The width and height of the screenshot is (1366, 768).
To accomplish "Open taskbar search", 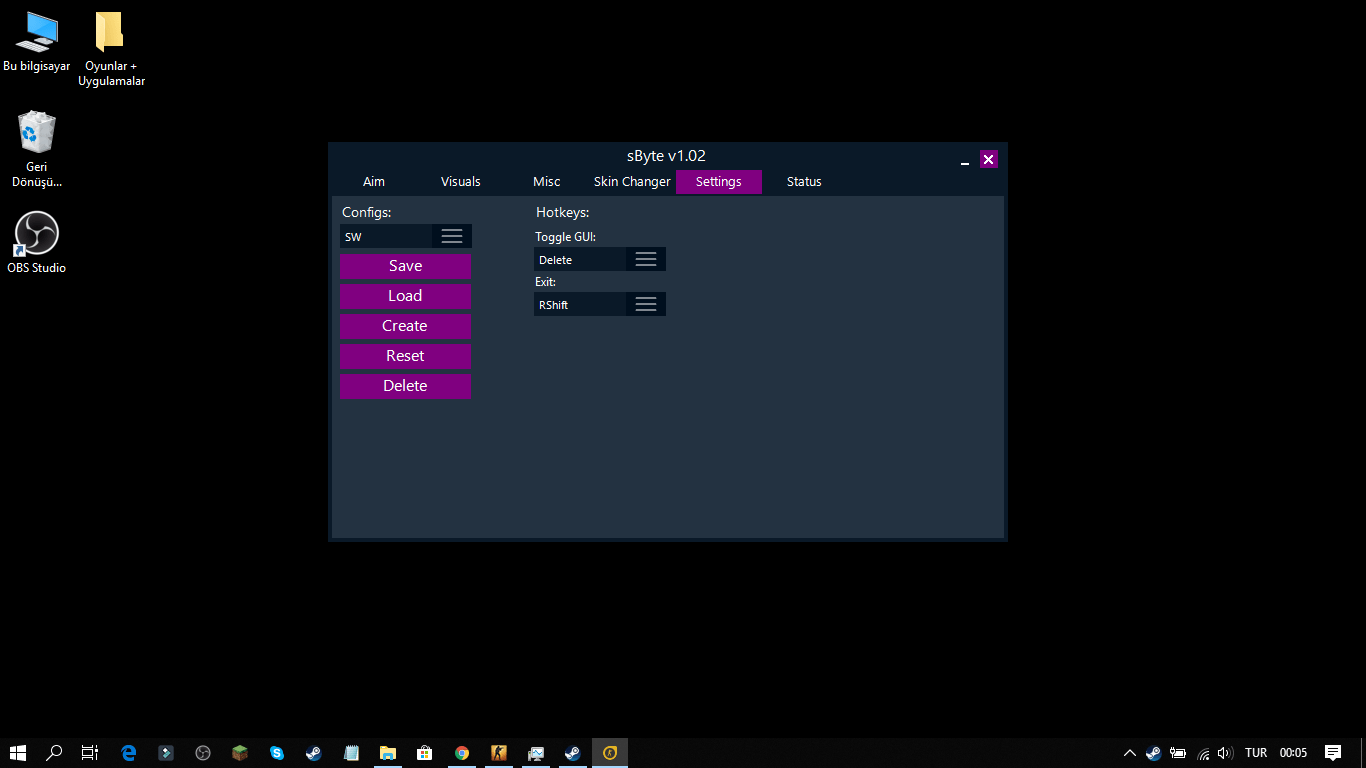I will point(55,753).
